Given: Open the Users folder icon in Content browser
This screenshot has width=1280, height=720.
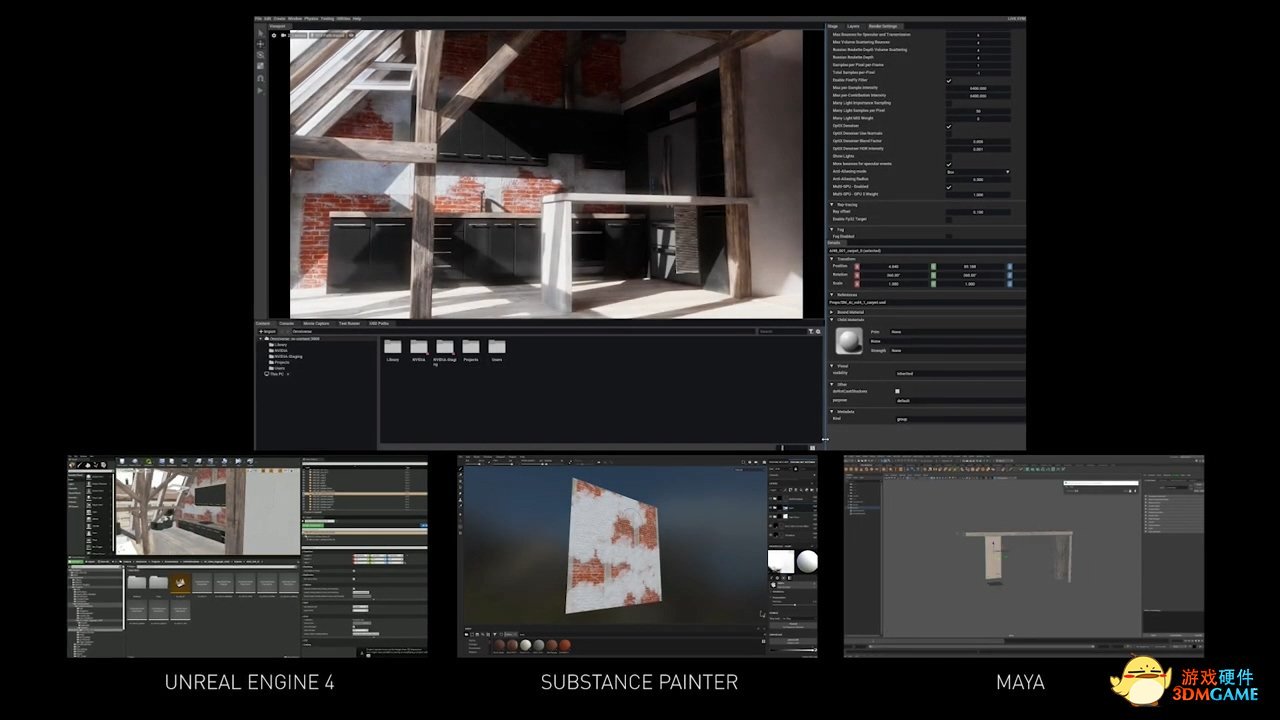Looking at the screenshot, I should (497, 346).
